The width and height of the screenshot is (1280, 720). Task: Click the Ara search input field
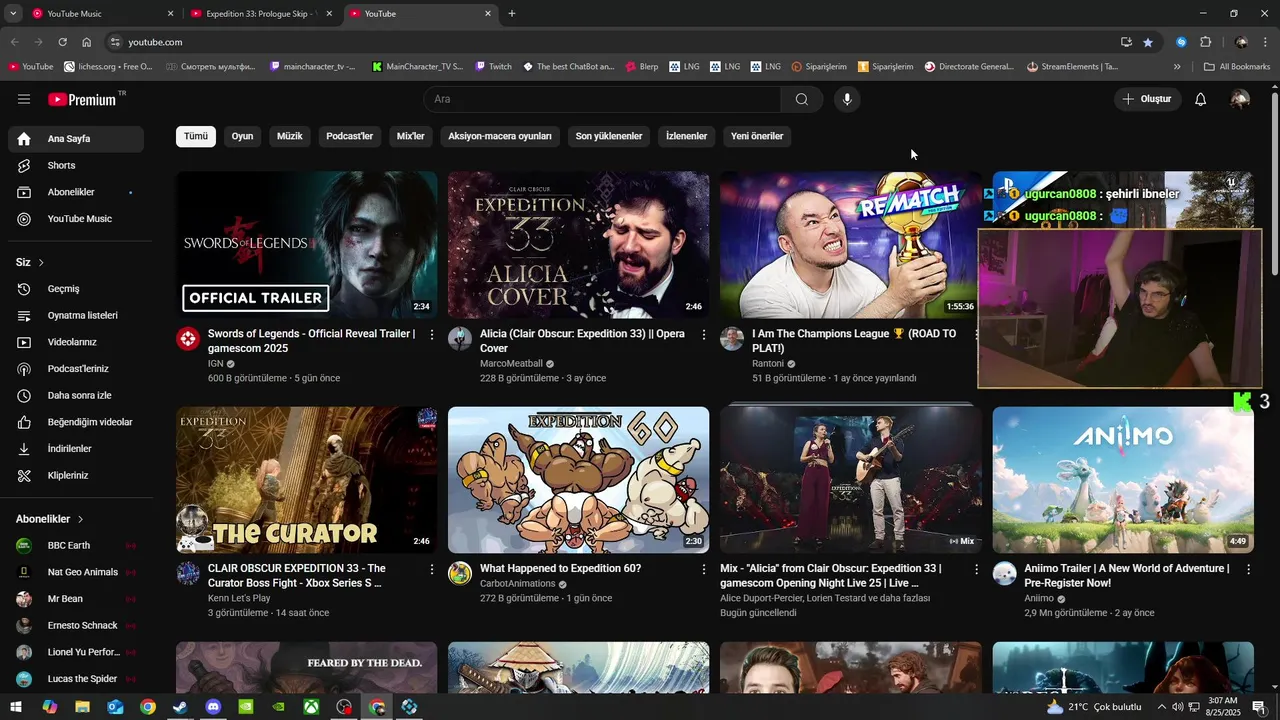(602, 99)
